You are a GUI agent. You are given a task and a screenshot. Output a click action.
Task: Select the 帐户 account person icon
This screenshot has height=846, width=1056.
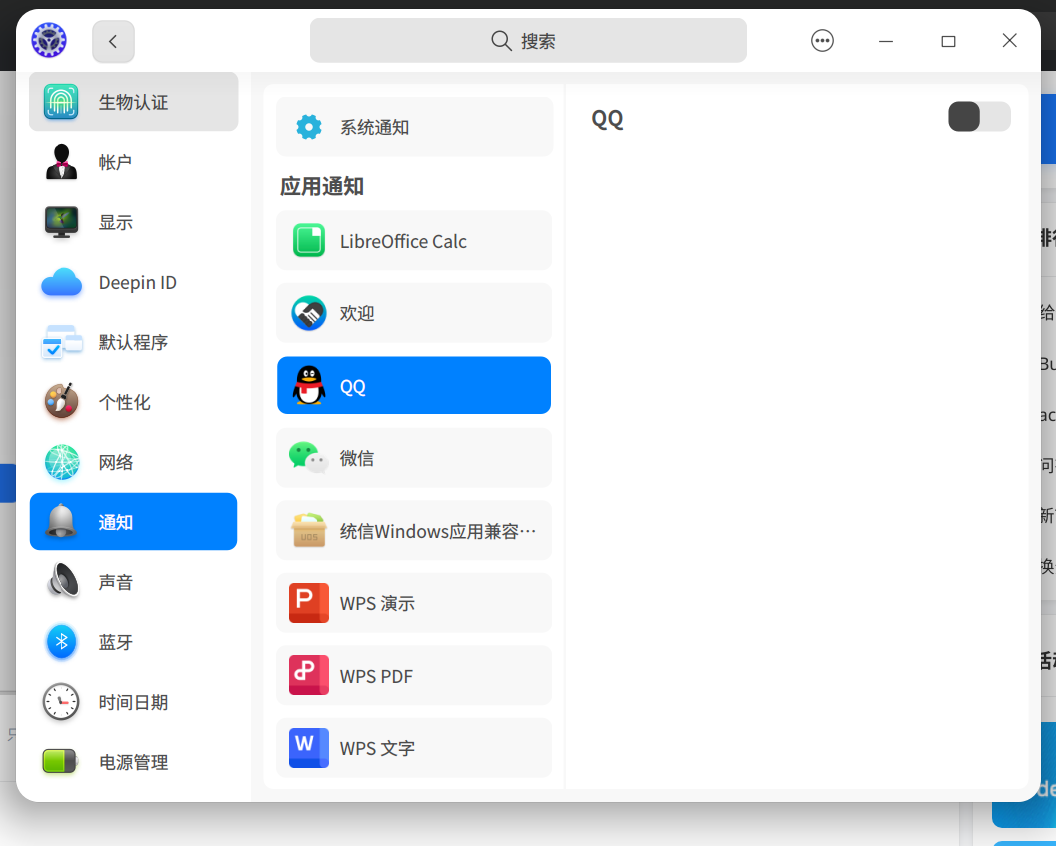(61, 162)
